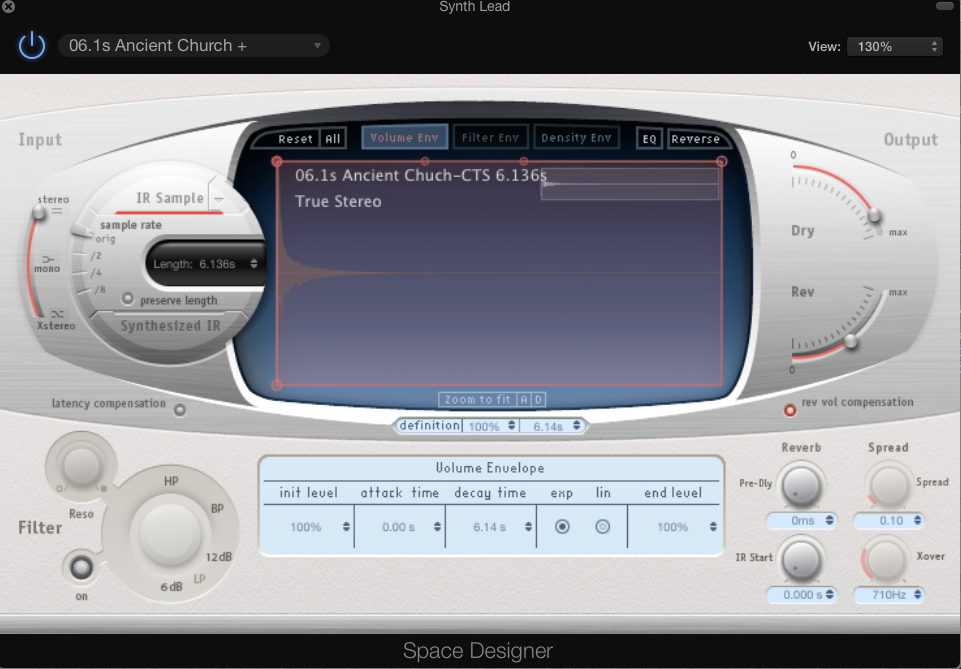Select the exp decay radio button
The width and height of the screenshot is (961, 669).
[562, 527]
